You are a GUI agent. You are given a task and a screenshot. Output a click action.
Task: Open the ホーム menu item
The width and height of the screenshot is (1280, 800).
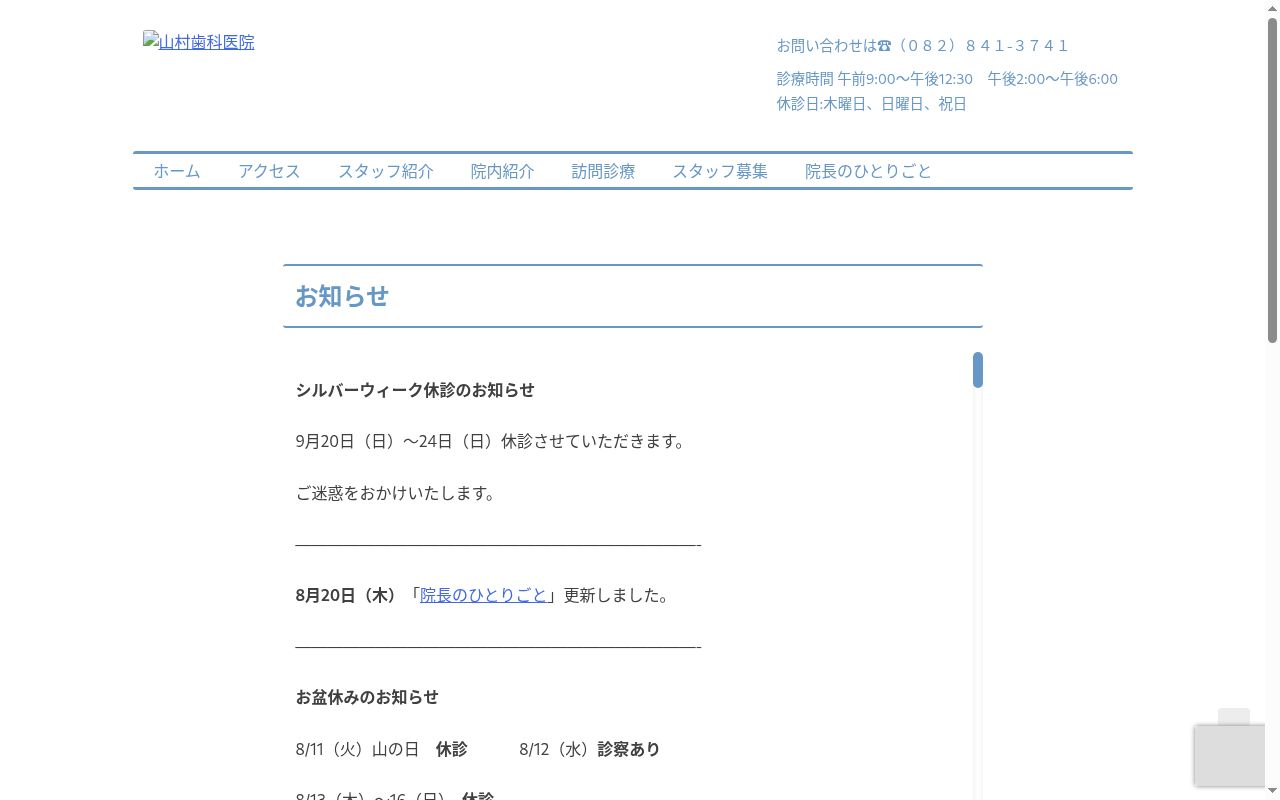(177, 171)
